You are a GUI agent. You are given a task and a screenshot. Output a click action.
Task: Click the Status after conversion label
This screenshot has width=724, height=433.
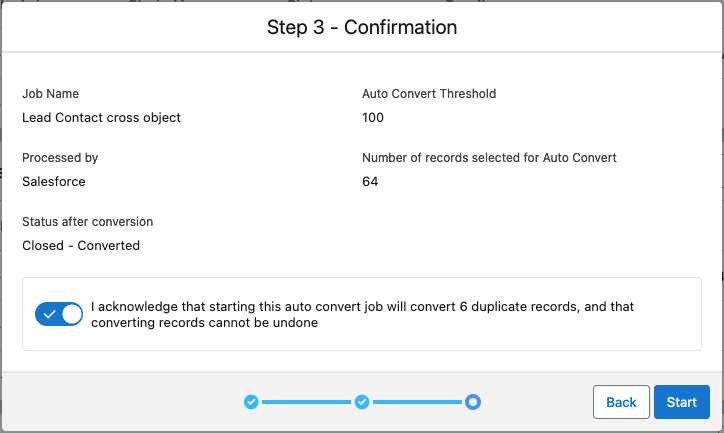(87, 222)
